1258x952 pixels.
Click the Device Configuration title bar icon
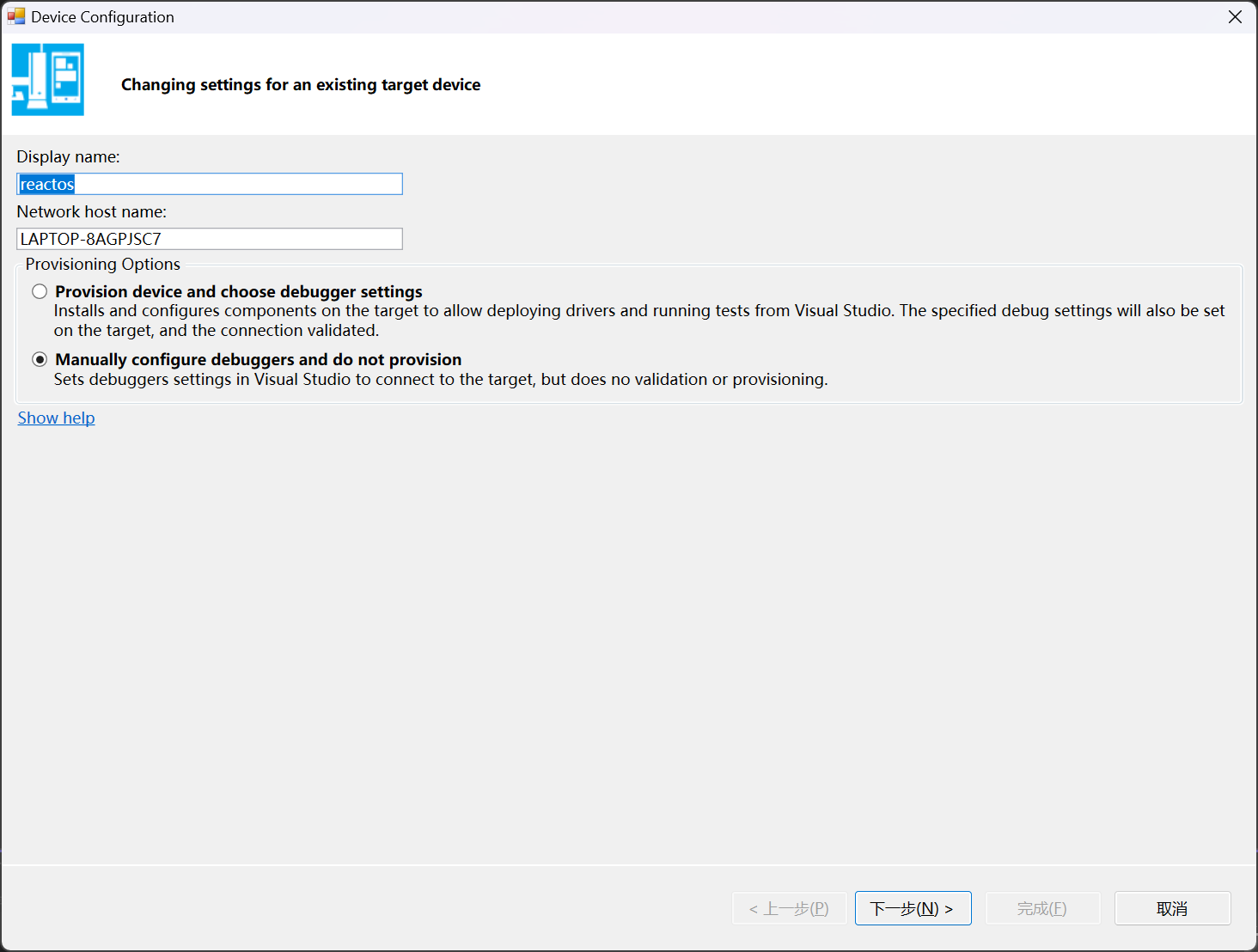tap(16, 16)
